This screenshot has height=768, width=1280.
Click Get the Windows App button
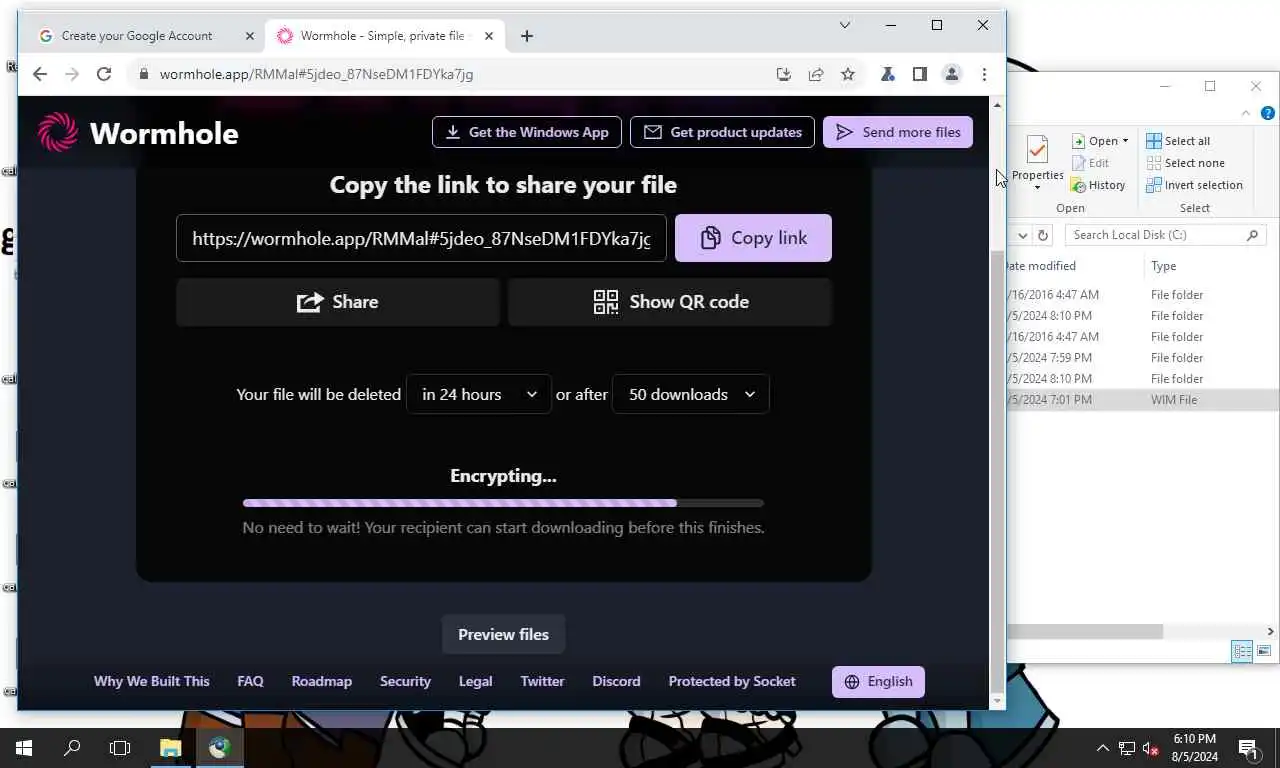(527, 132)
